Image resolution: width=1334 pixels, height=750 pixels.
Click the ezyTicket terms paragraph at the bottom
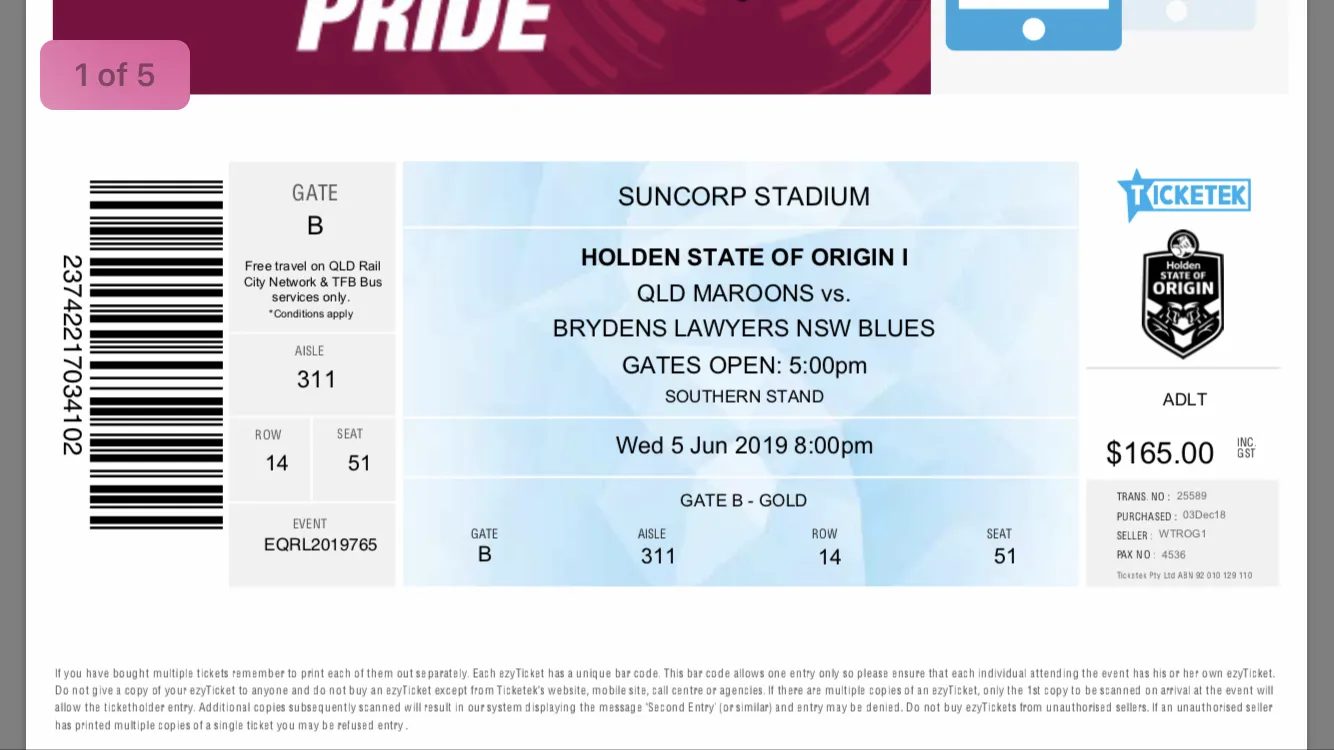tap(664, 699)
